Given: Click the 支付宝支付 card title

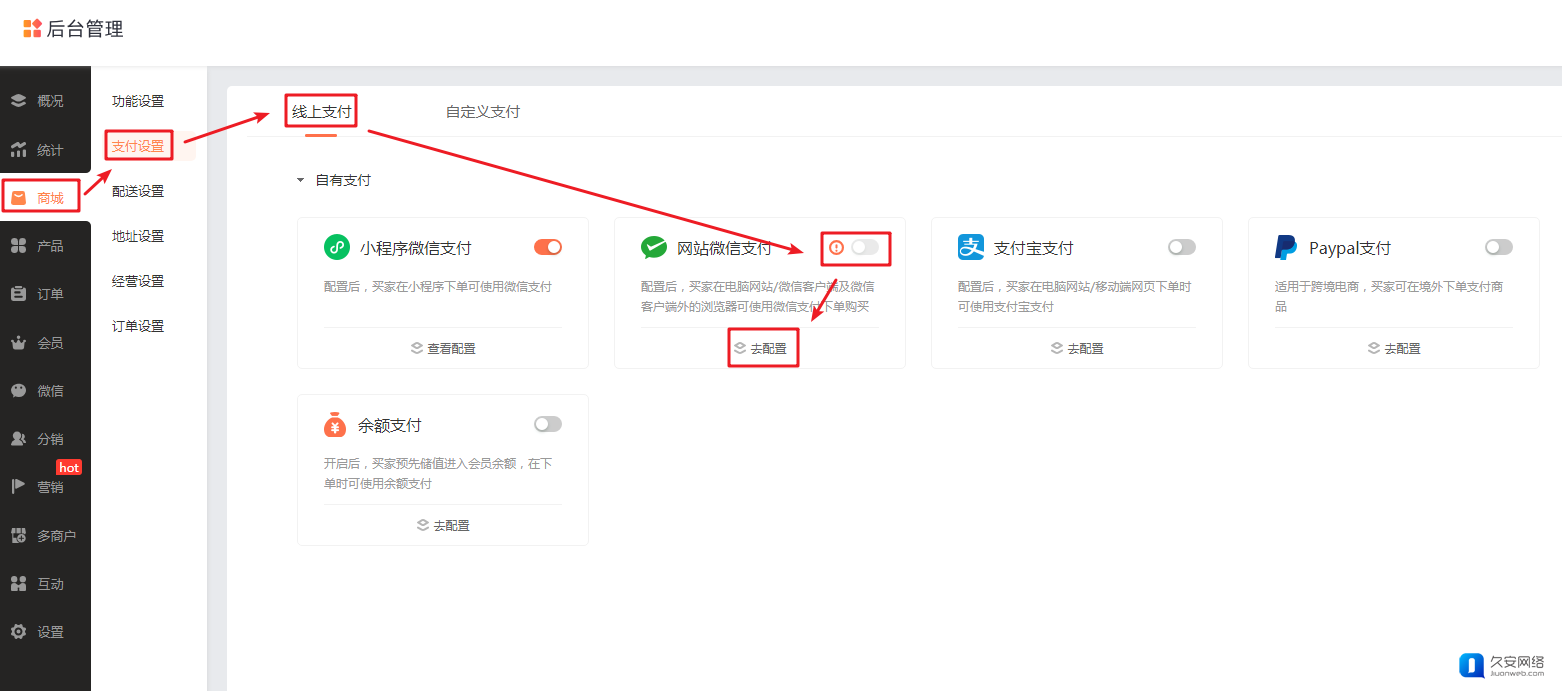Looking at the screenshot, I should tap(1034, 248).
